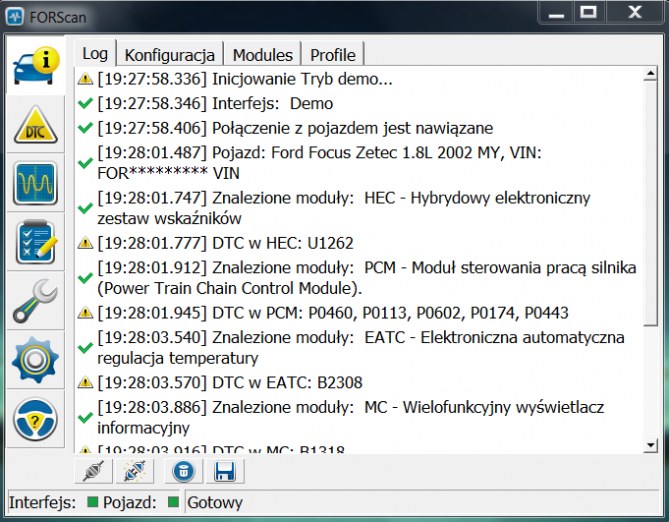Image resolution: width=669 pixels, height=522 pixels.
Task: Open the DTC trouble codes section
Action: tap(36, 124)
